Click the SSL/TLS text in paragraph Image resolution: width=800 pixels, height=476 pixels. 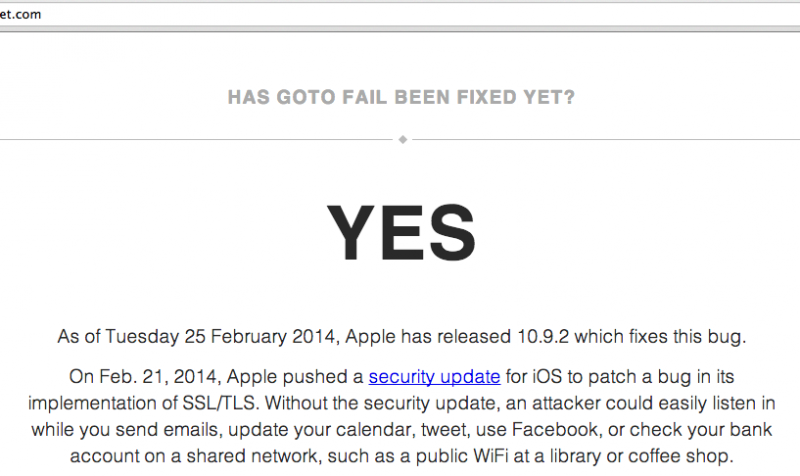coord(221,403)
